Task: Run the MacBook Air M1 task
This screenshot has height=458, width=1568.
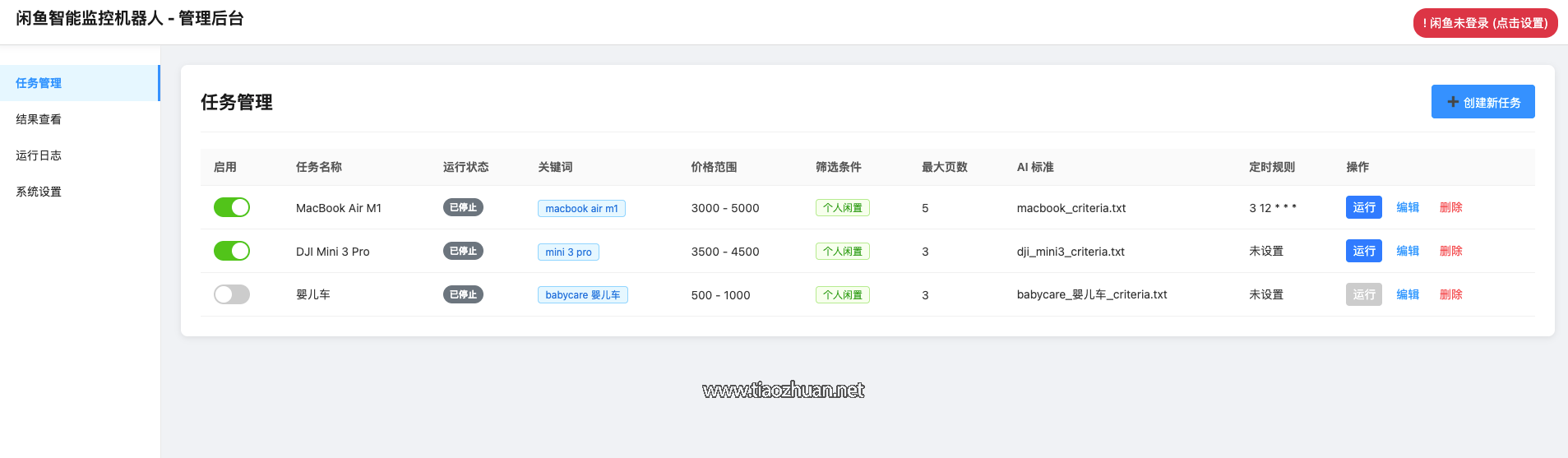Action: click(x=1364, y=207)
